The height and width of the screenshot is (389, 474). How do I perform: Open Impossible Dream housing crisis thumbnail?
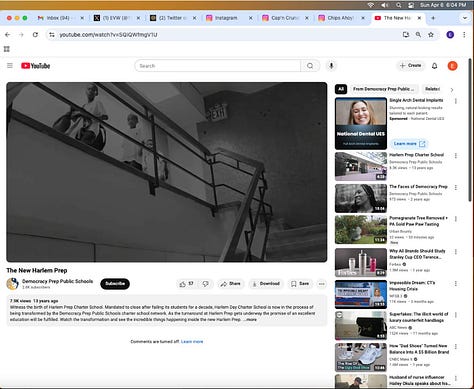tap(361, 294)
